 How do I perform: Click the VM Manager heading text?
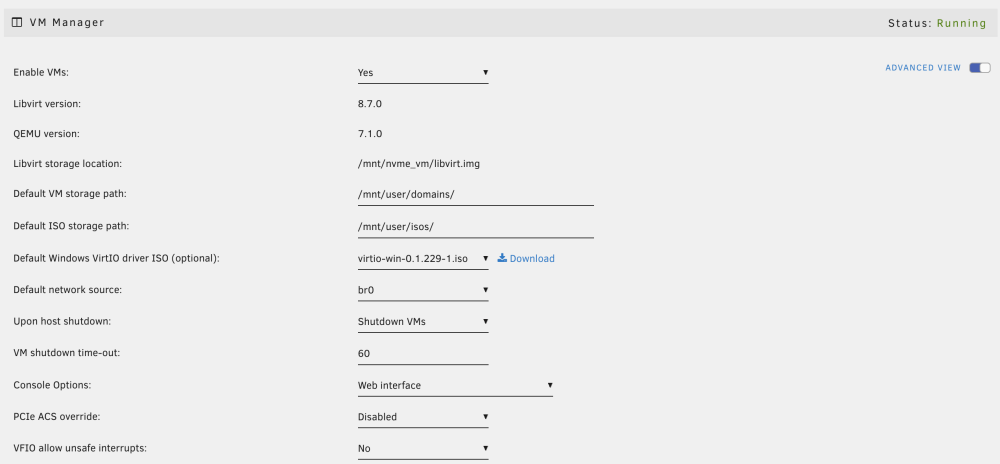pos(67,23)
